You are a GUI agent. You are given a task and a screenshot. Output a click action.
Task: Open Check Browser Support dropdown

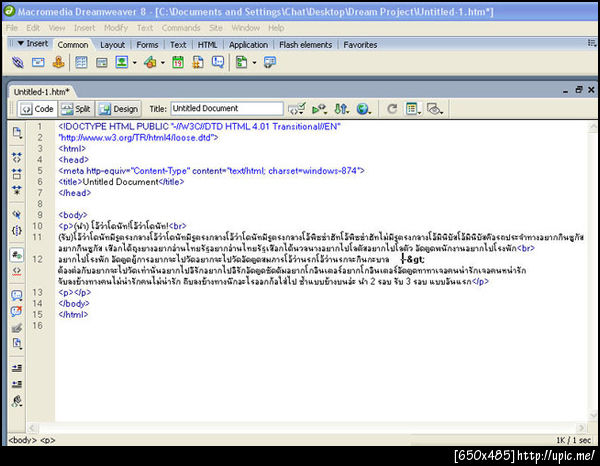pyautogui.click(x=297, y=109)
